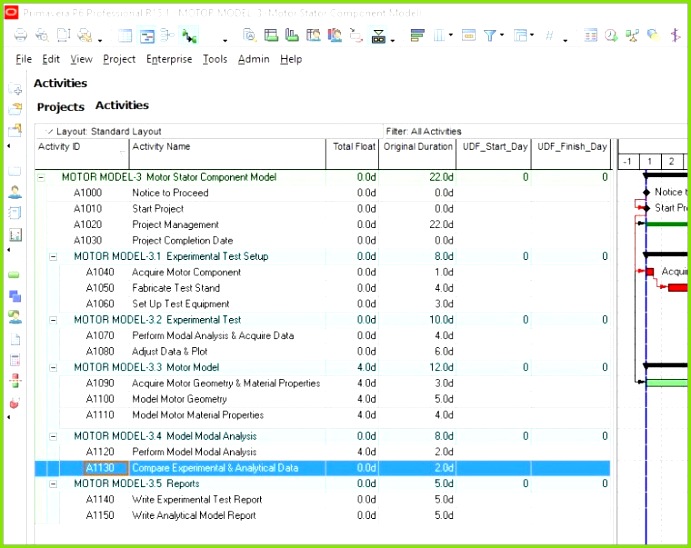Viewport: 691px width, 548px height.
Task: Click the Columns icon in the toolbar
Action: 440,36
